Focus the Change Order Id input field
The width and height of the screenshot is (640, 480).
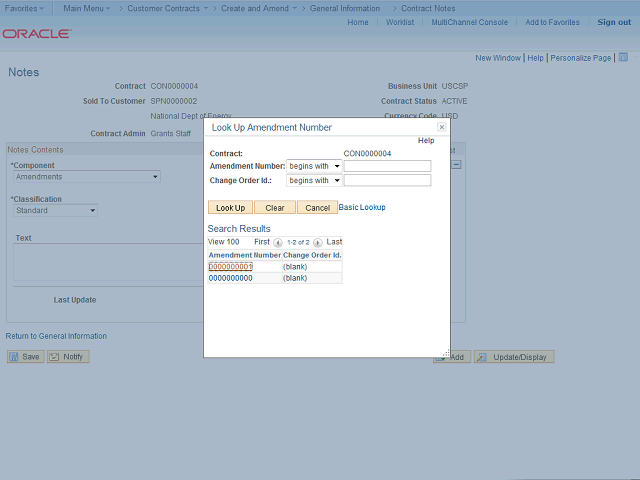click(387, 180)
